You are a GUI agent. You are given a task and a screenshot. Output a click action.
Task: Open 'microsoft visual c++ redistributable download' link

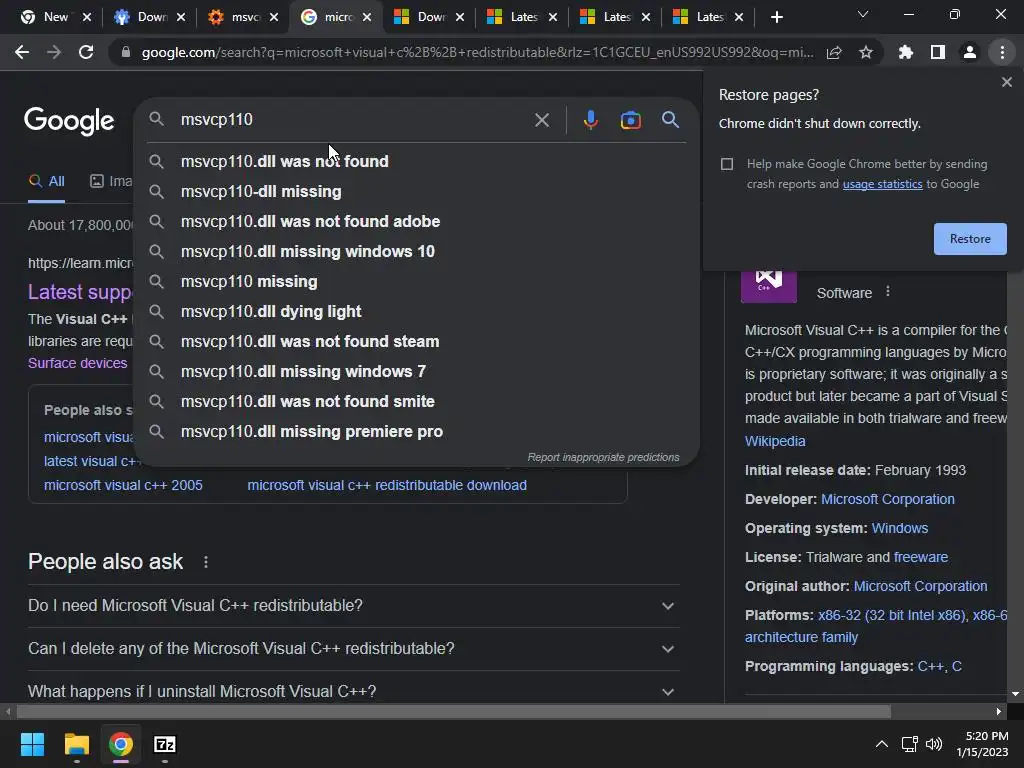pos(387,485)
